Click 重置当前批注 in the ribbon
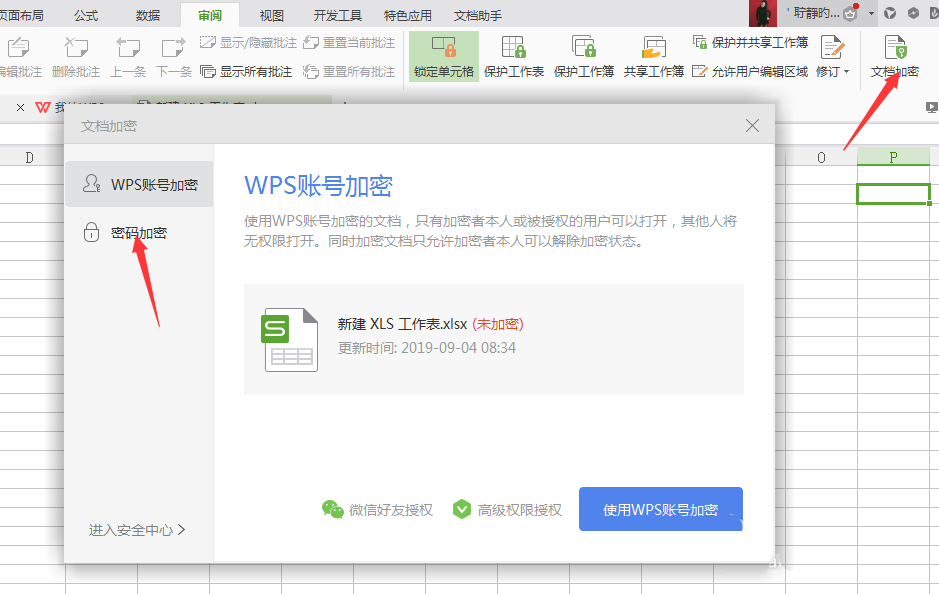This screenshot has height=594, width=939. (x=349, y=43)
